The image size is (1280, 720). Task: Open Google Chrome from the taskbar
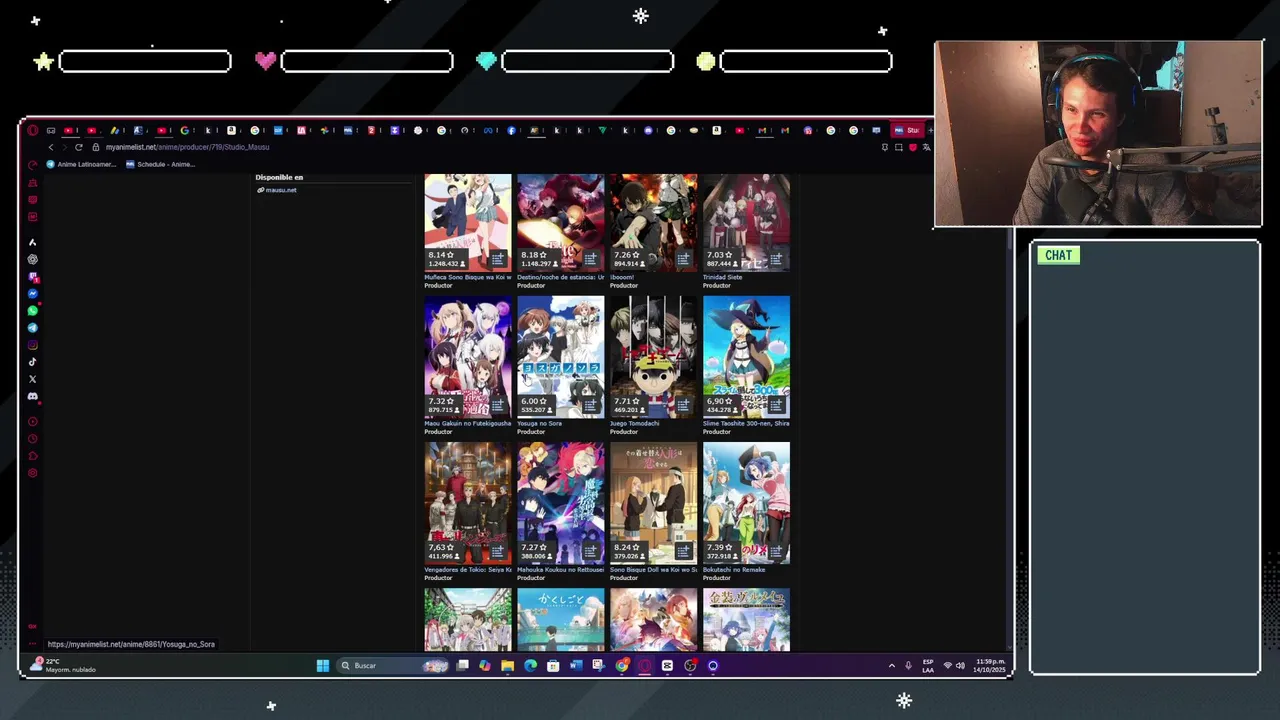pyautogui.click(x=622, y=665)
